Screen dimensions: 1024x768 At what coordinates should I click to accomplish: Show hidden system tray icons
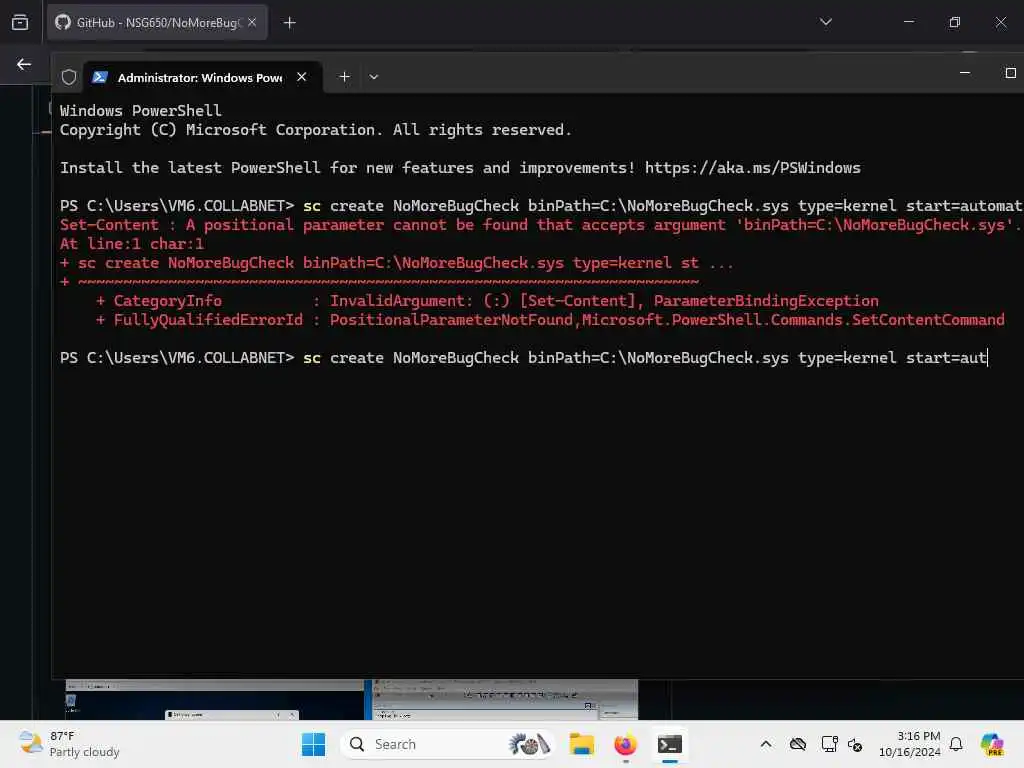point(766,744)
